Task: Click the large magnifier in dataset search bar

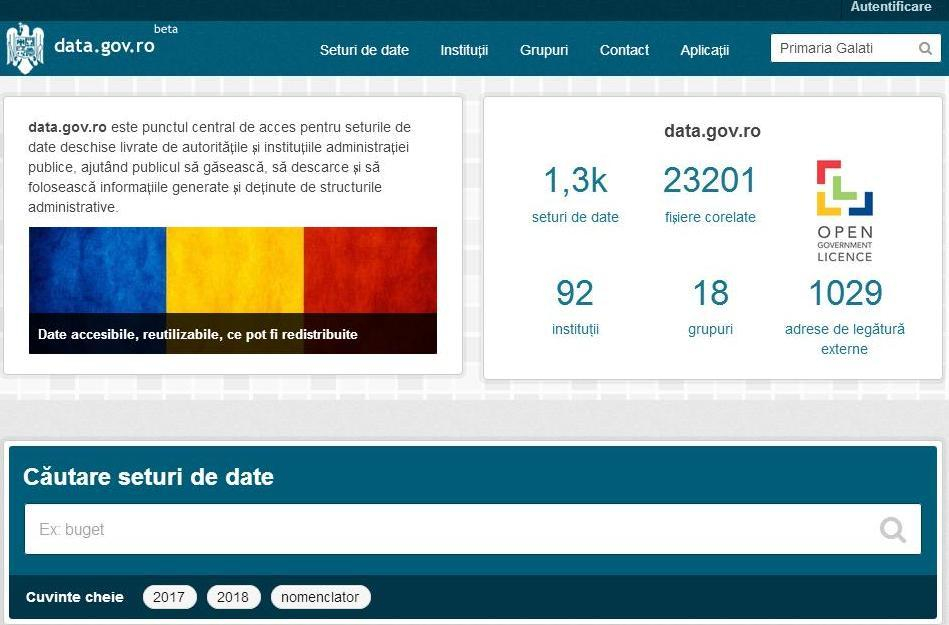Action: coord(891,529)
